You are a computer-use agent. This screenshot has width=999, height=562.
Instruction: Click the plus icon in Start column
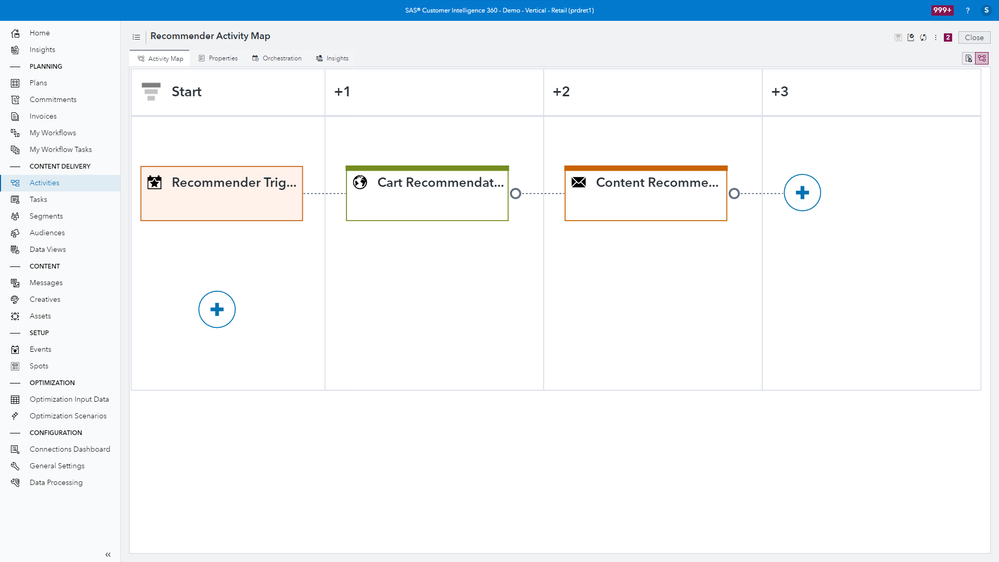(x=217, y=310)
